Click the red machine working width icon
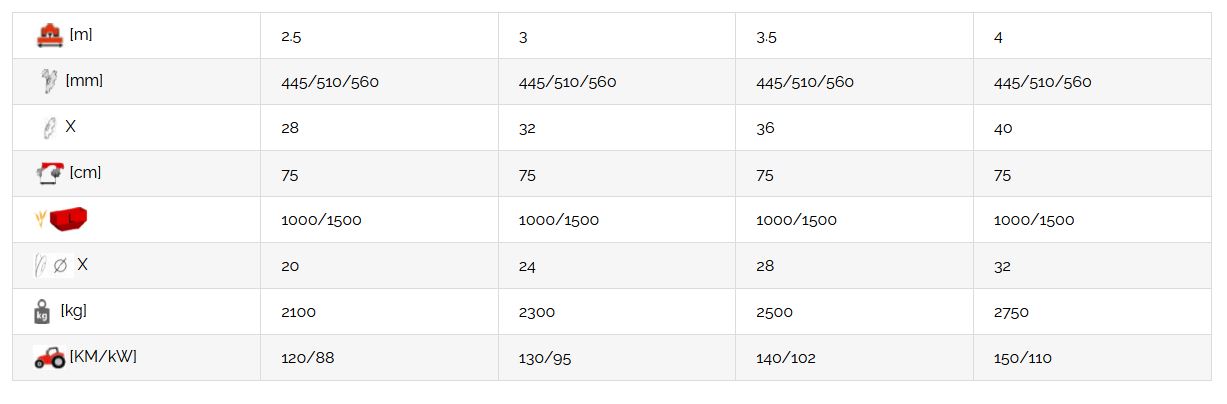 tap(49, 35)
